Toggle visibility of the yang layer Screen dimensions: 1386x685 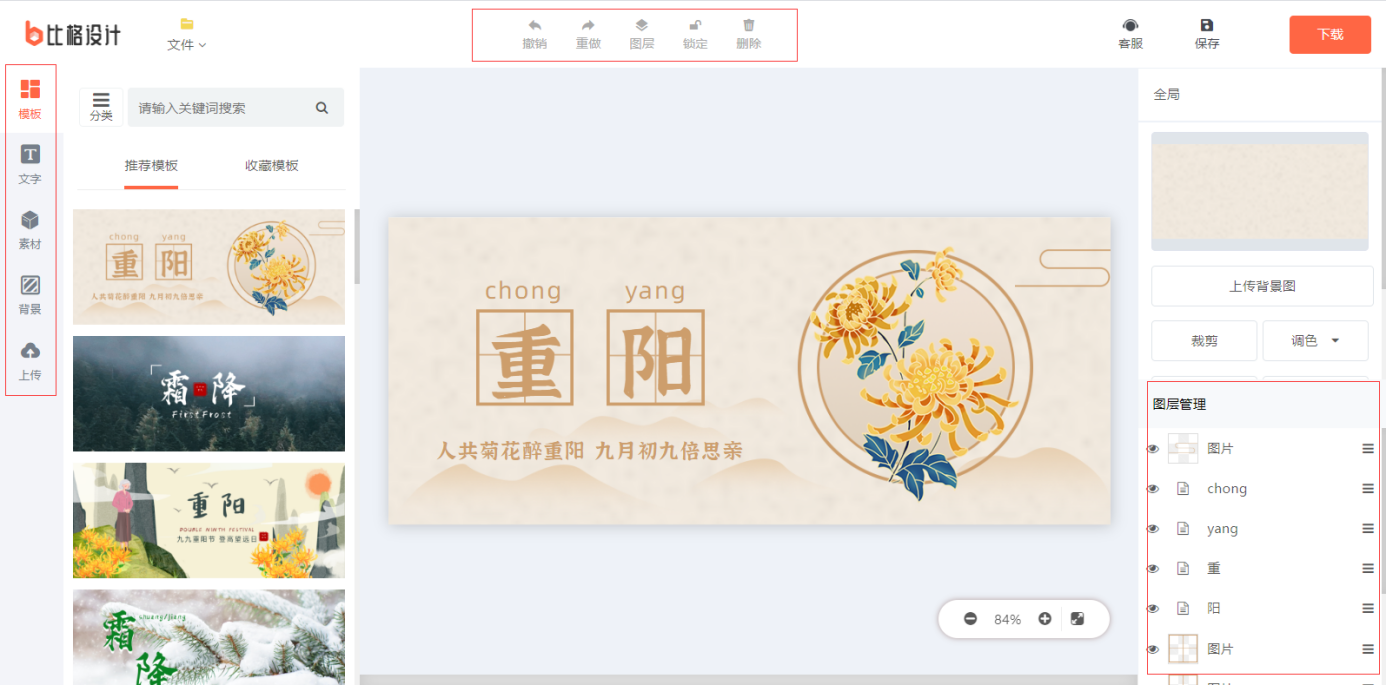coord(1153,529)
